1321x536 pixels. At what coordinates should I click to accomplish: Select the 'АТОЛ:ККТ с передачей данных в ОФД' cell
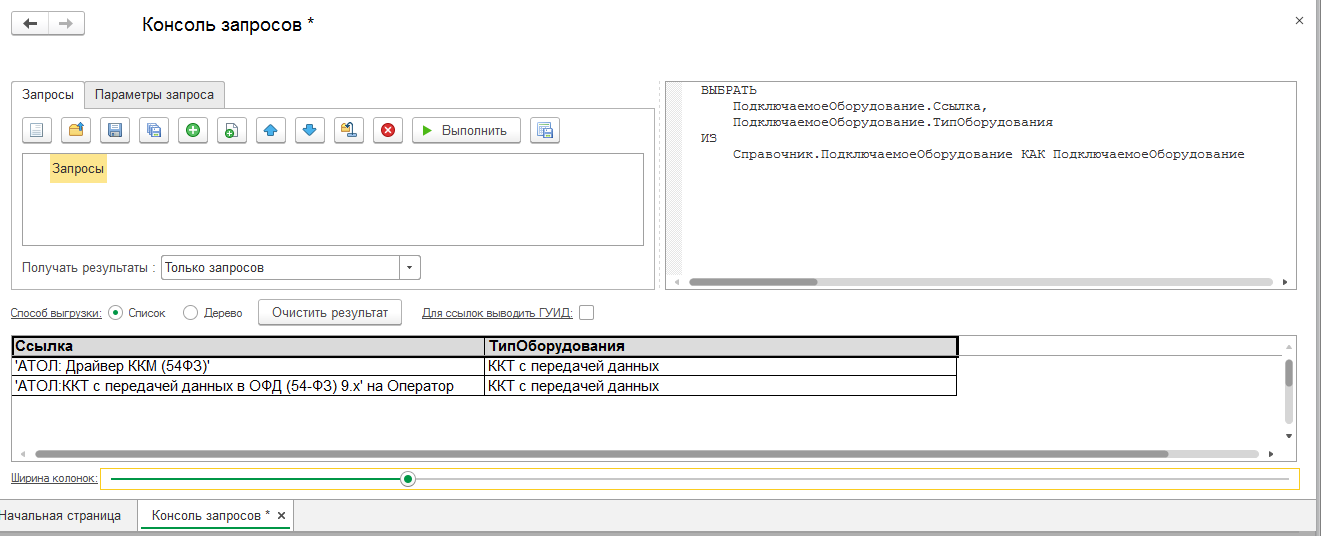pos(248,386)
